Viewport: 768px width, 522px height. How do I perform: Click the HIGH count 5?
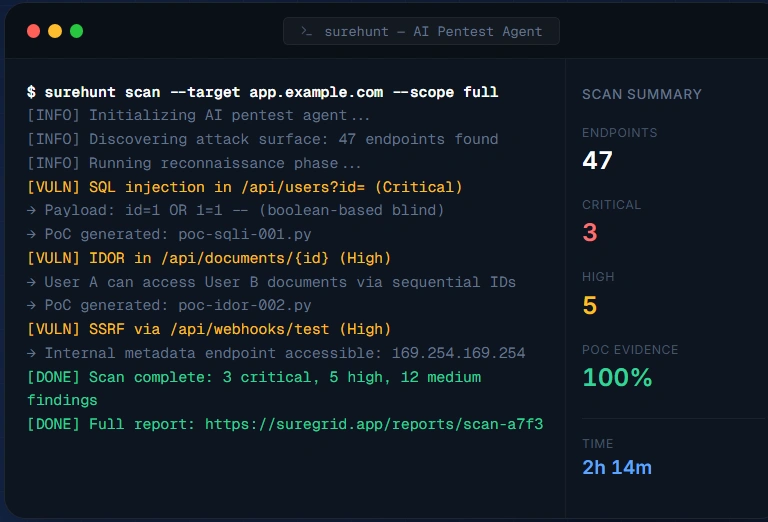click(590, 305)
